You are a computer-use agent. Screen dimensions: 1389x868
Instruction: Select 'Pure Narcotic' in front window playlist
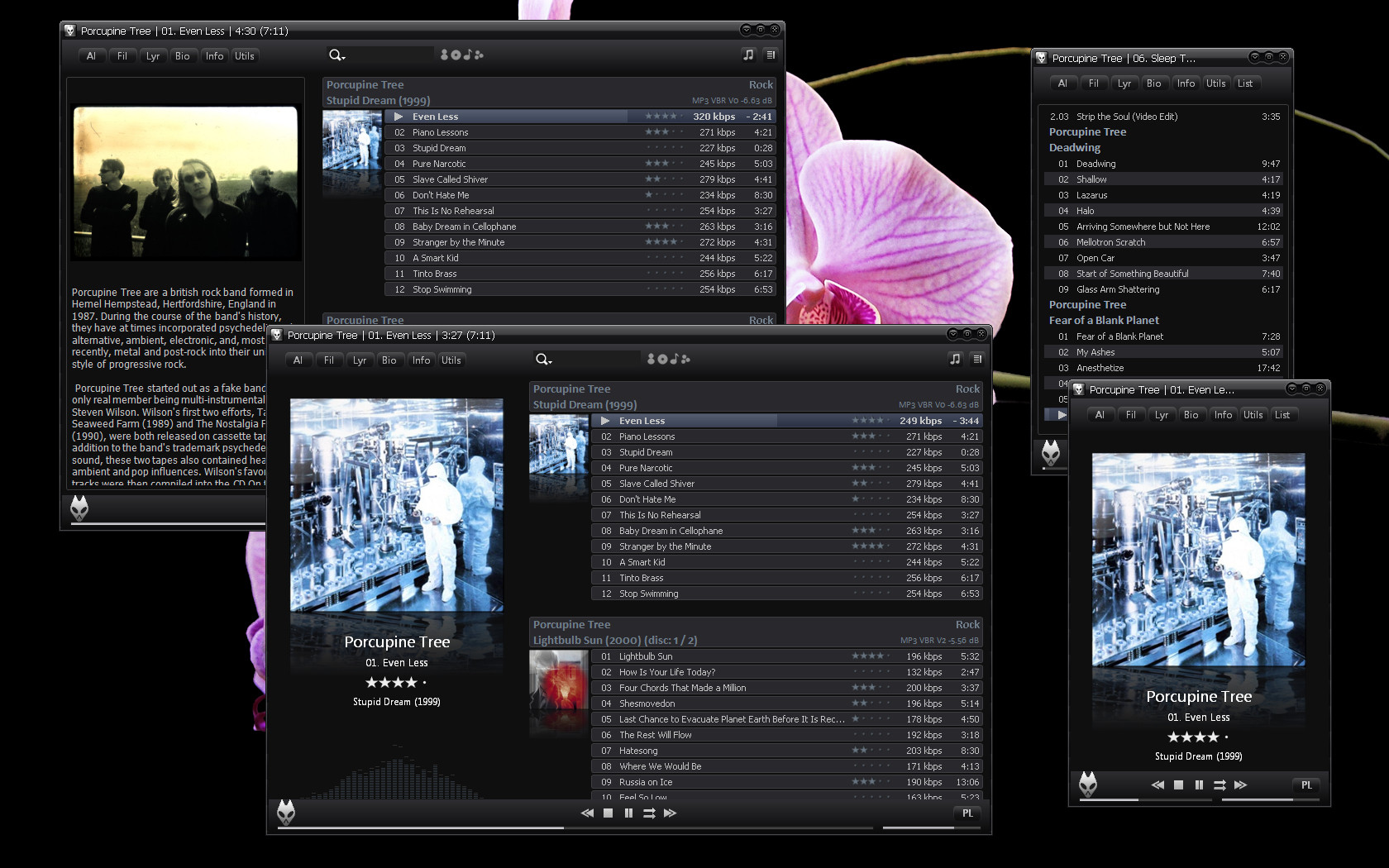coord(786,468)
